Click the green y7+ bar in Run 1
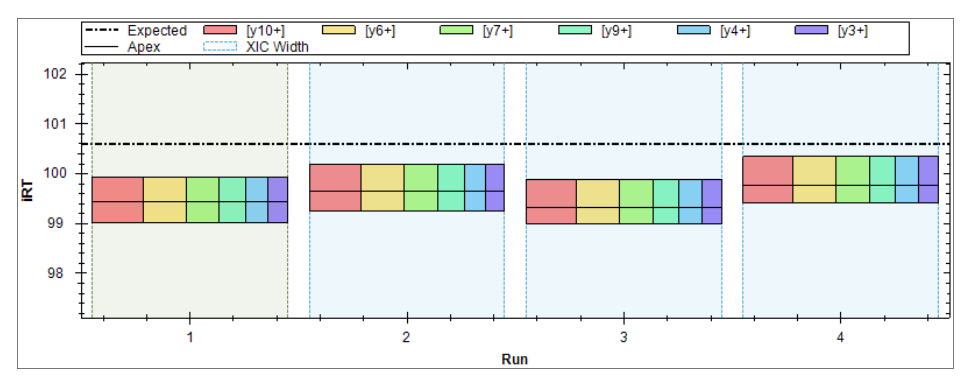Screen dimensions: 971x386 202,200
